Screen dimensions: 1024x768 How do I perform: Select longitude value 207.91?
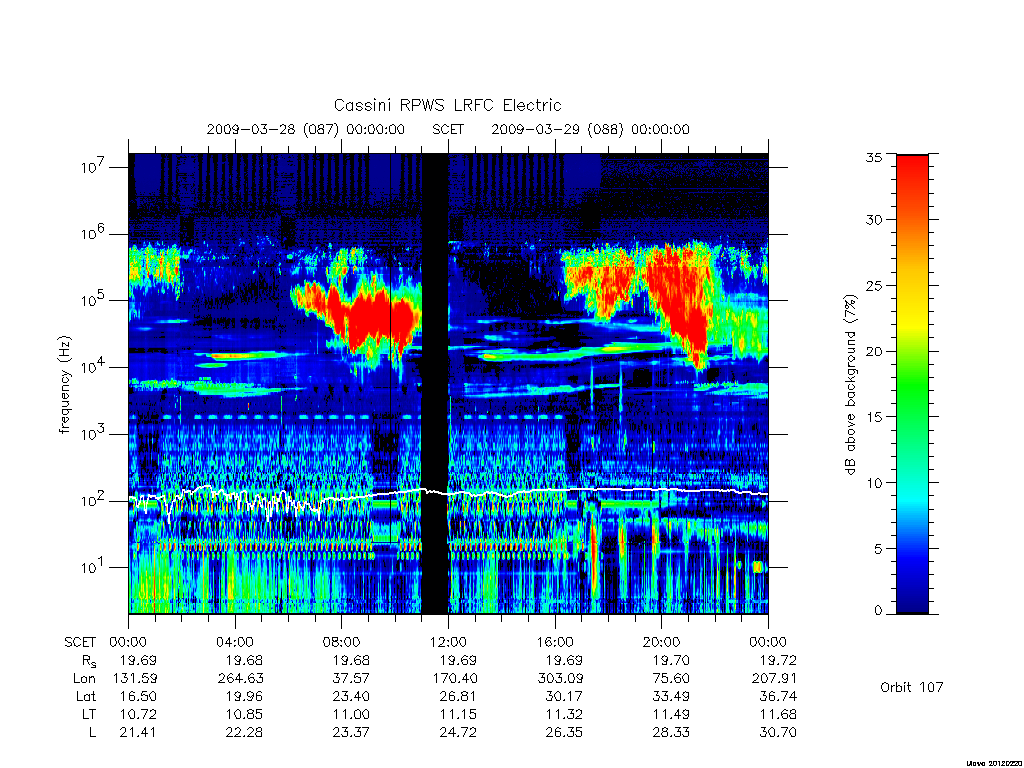point(774,679)
